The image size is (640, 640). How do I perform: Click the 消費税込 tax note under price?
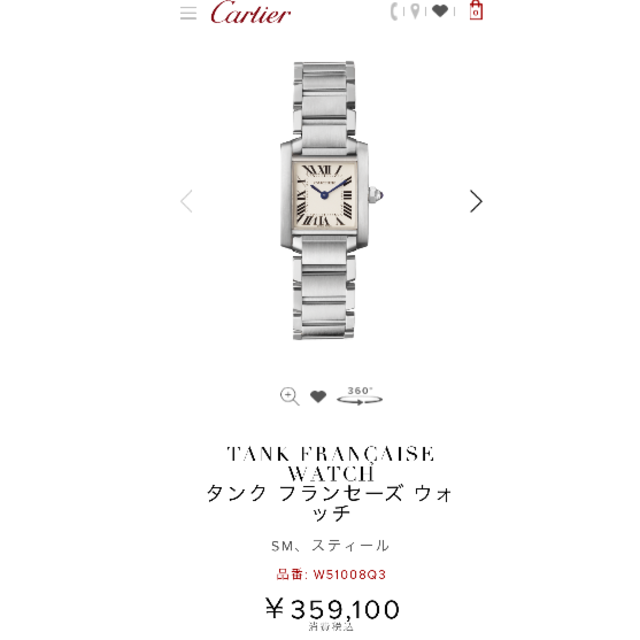(x=331, y=626)
